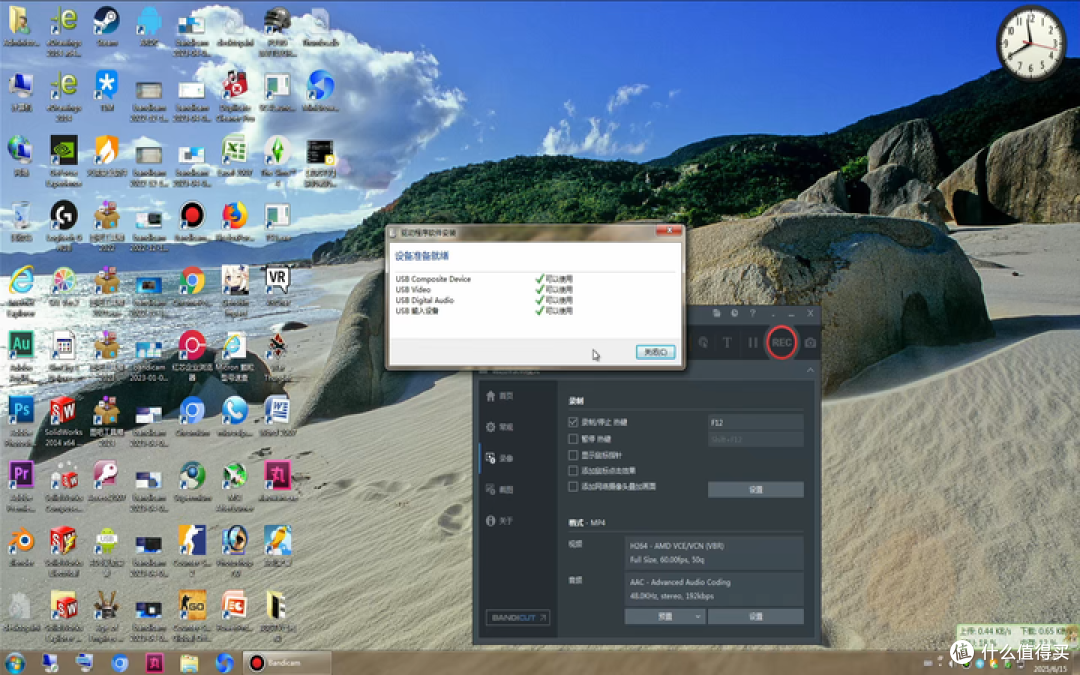Open General (常规) tab in Bandicam sidebar
The image size is (1080, 675).
click(x=500, y=427)
